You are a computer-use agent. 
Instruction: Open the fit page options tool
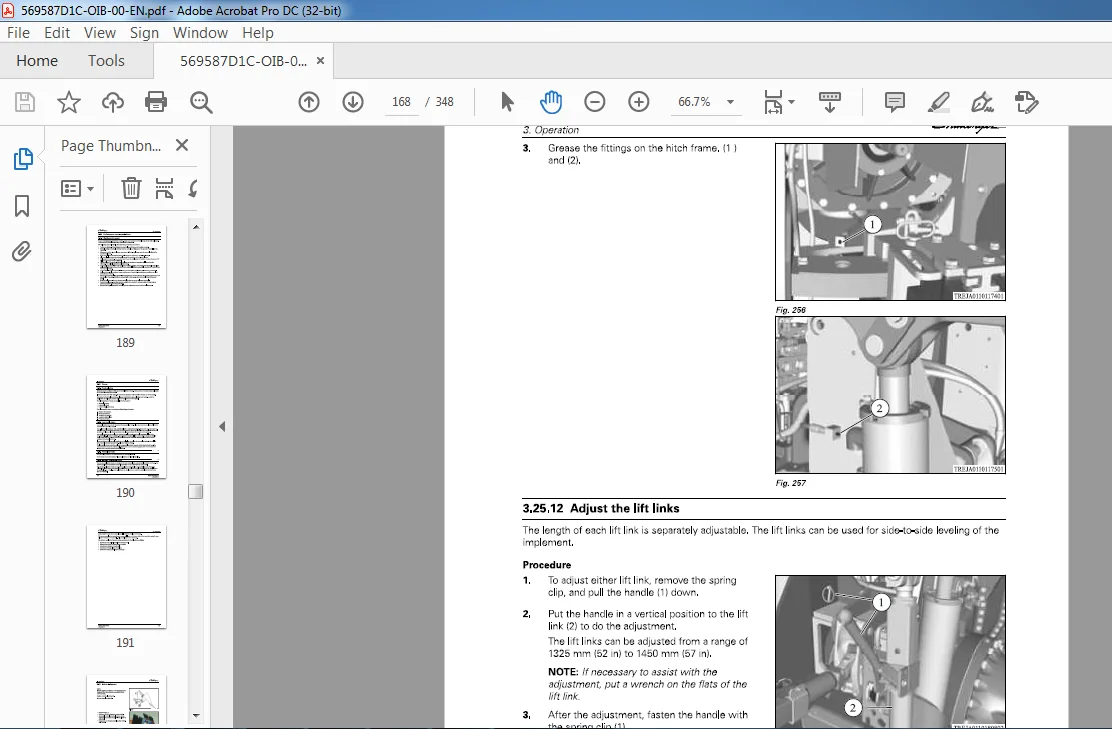[x=773, y=102]
